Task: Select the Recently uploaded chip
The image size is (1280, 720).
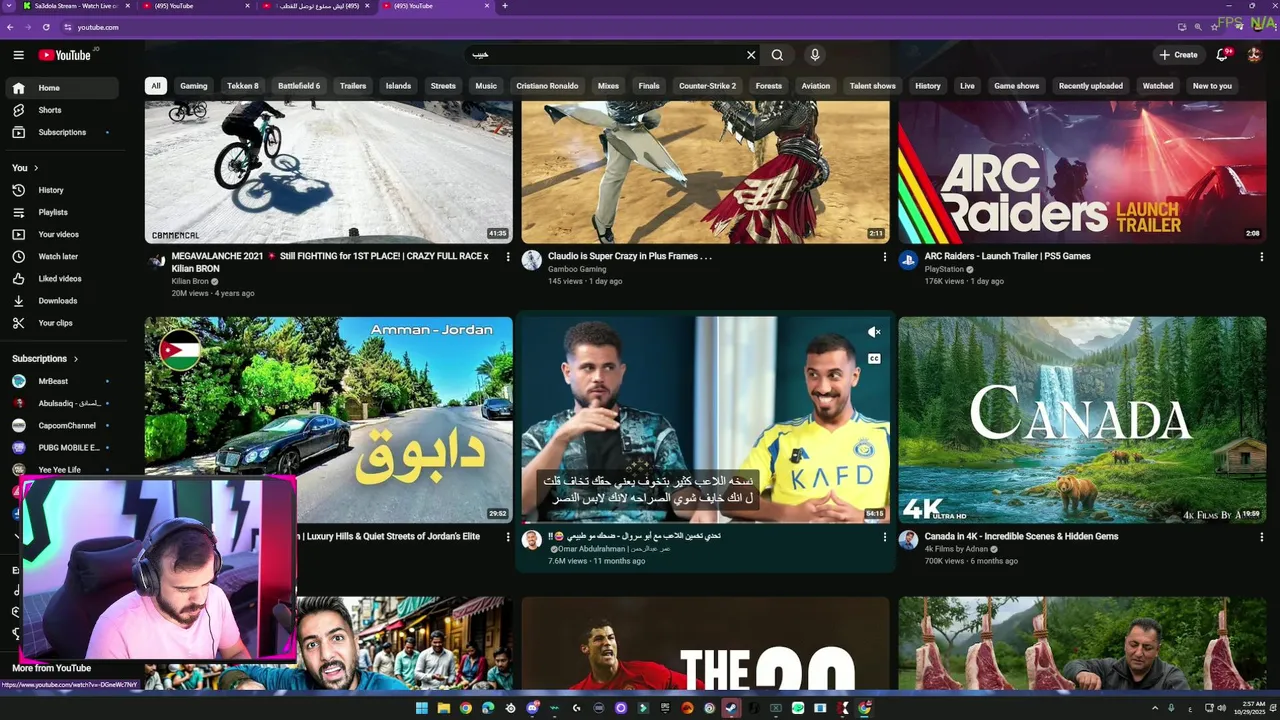Action: pos(1091,86)
